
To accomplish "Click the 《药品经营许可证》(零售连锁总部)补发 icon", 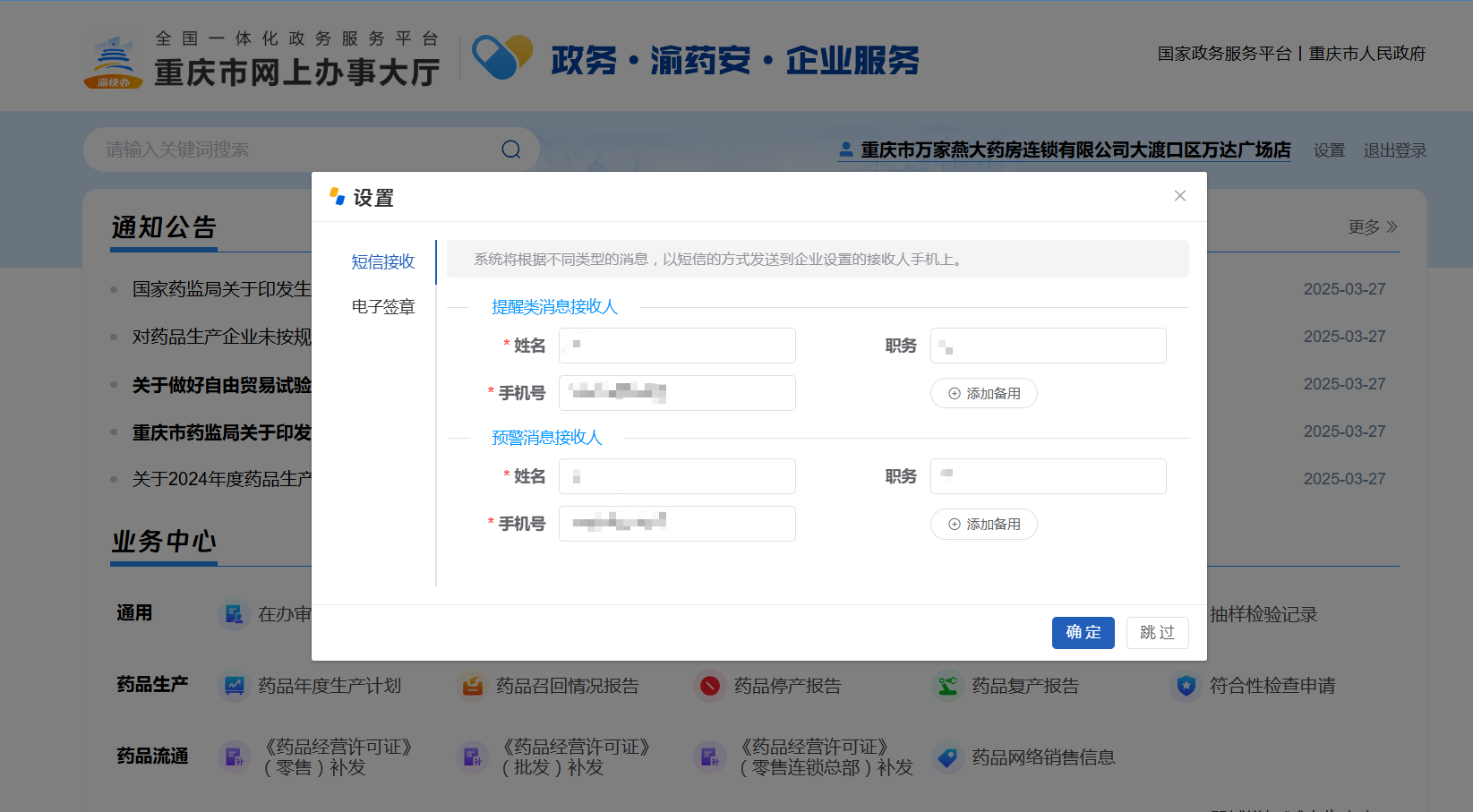I will [x=710, y=757].
